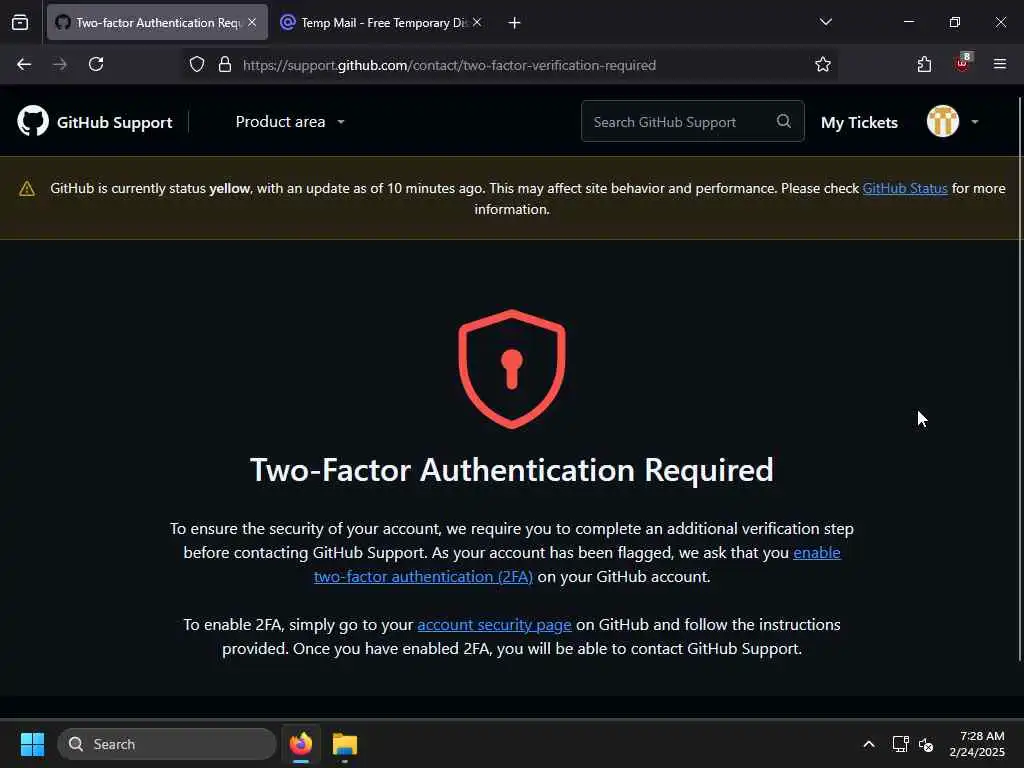
Task: Open the Firefox View icon left of the tabs
Action: point(20,22)
